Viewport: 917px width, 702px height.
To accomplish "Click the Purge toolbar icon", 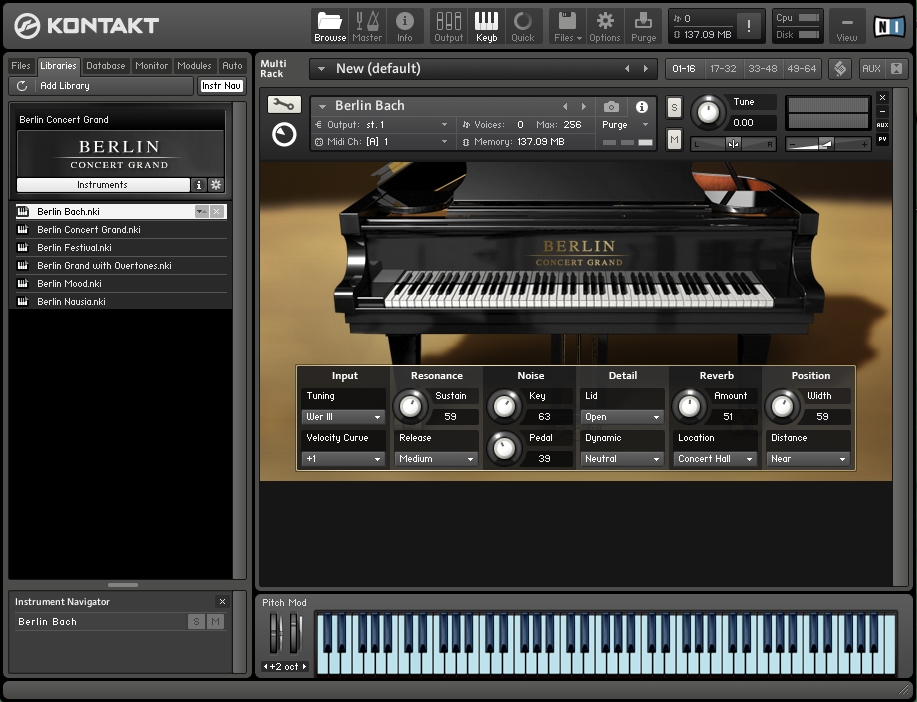I will coord(643,26).
